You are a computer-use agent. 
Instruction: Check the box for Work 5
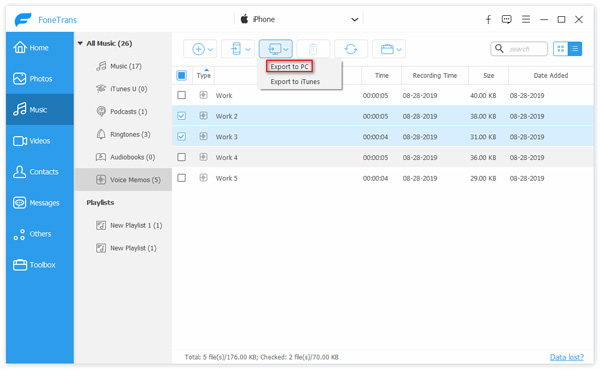[182, 178]
